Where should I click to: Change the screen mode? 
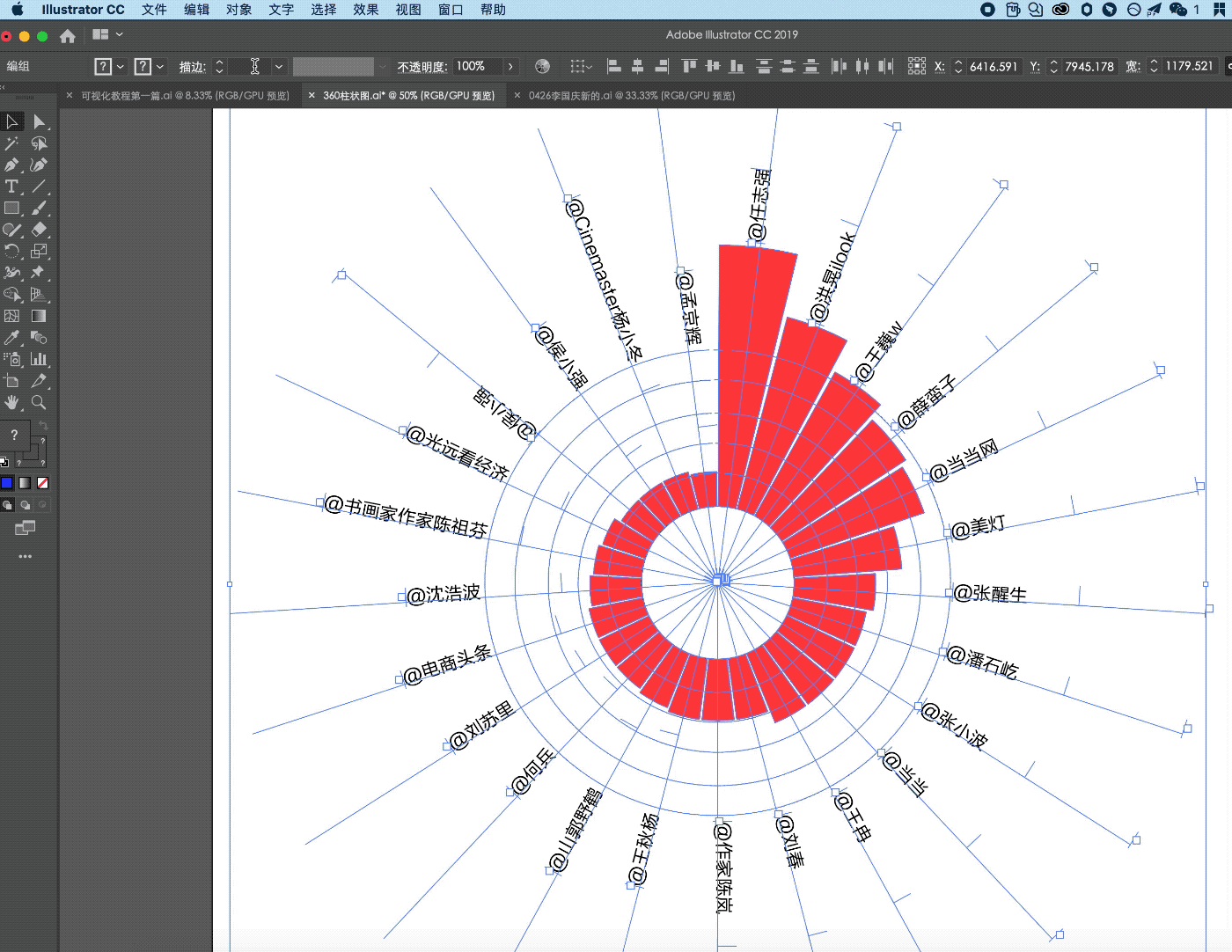coord(25,528)
